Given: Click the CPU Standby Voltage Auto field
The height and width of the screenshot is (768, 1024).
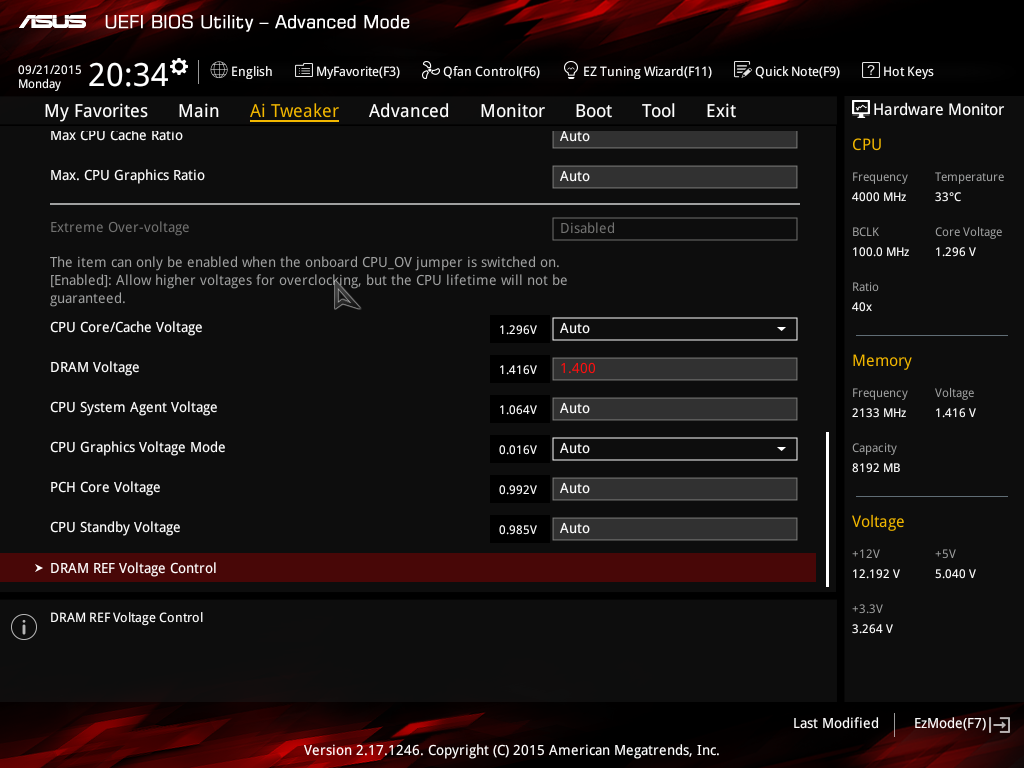Looking at the screenshot, I should [x=675, y=529].
